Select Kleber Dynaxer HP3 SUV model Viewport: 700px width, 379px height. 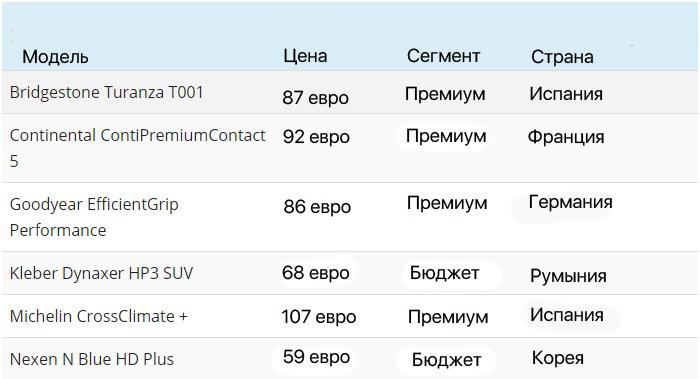click(x=101, y=273)
